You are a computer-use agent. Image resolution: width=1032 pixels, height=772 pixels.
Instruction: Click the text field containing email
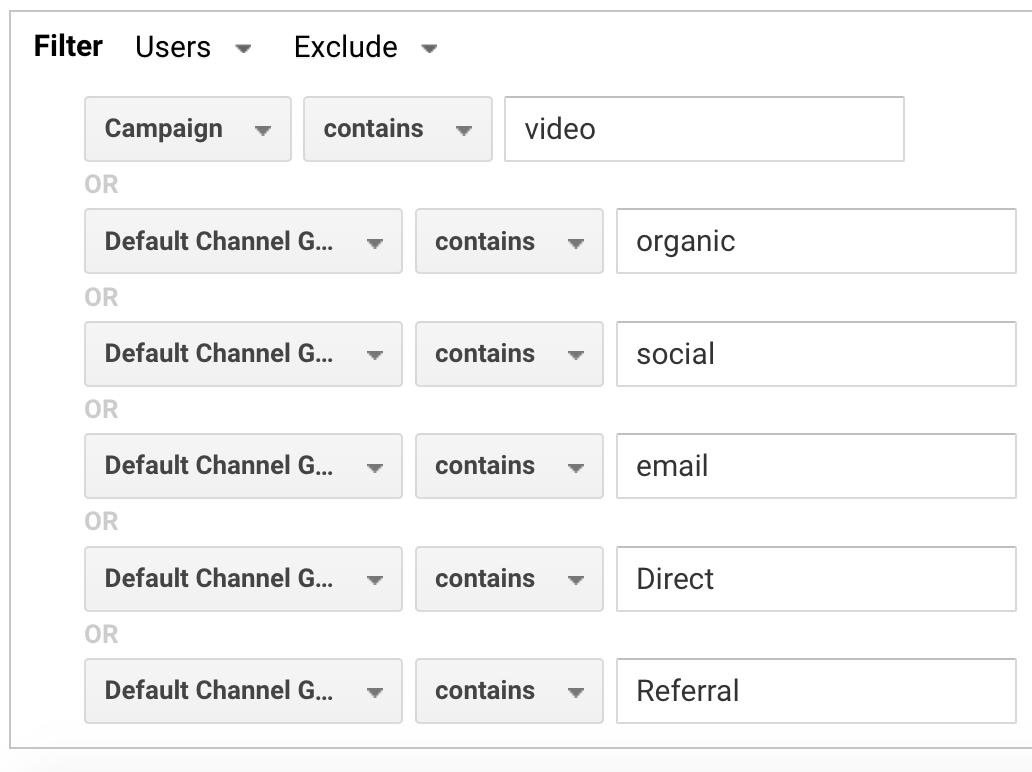click(x=816, y=466)
